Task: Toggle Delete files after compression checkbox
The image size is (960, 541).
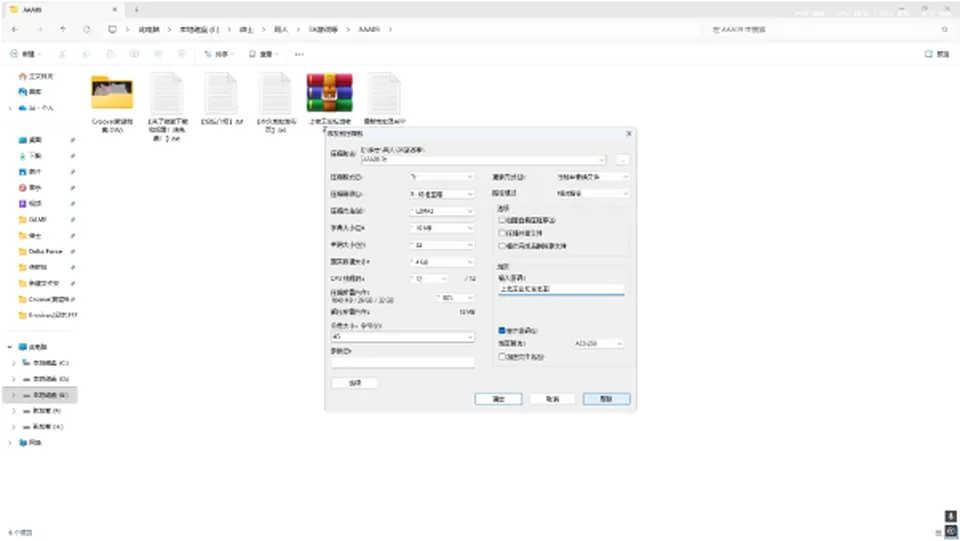Action: [502, 245]
